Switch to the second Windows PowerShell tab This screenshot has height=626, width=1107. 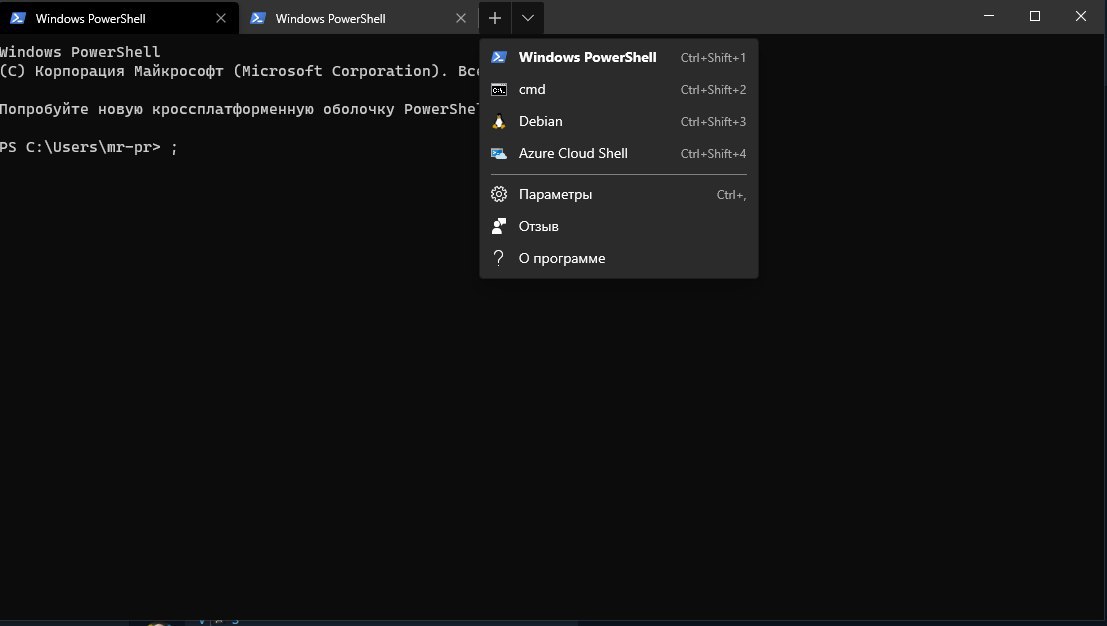point(359,18)
